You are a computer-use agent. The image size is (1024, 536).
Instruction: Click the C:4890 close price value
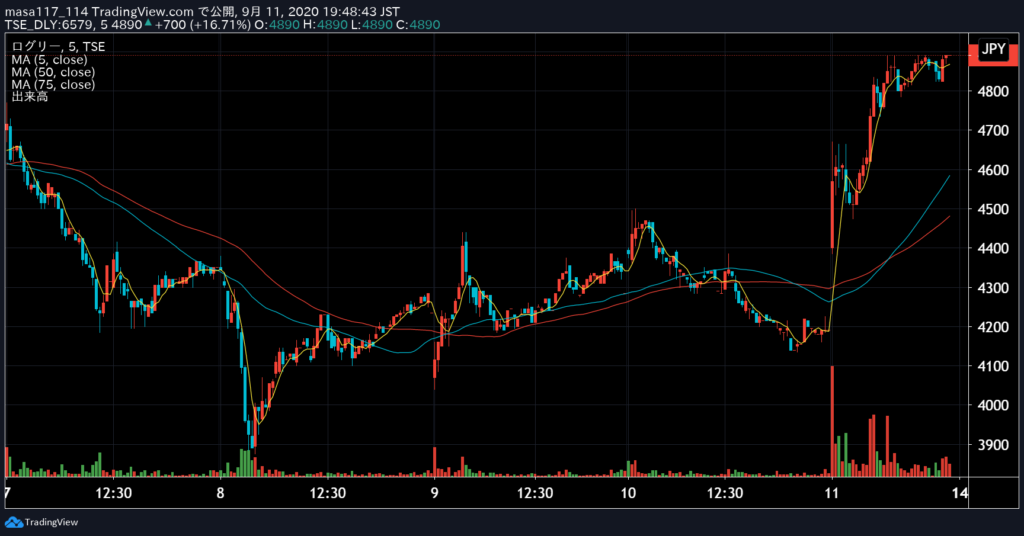[x=418, y=25]
